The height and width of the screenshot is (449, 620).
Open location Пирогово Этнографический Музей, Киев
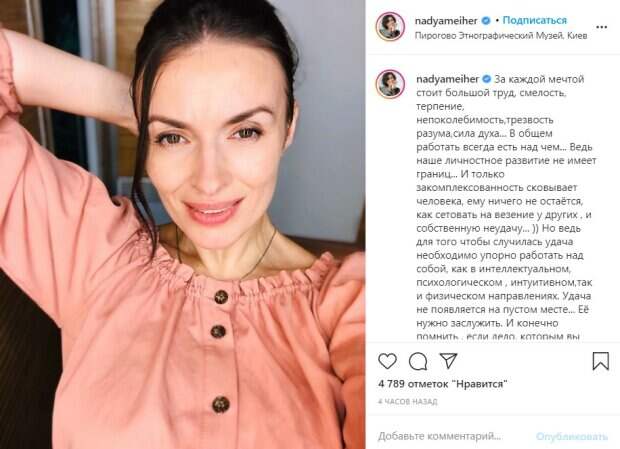point(501,36)
